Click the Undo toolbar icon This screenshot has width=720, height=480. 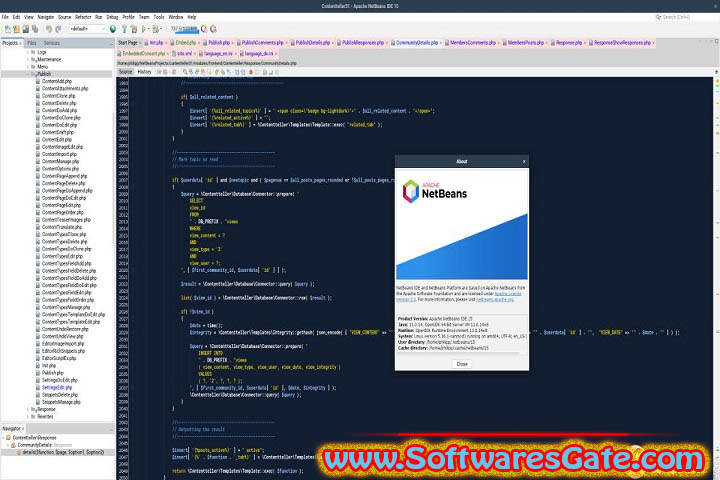tap(49, 29)
